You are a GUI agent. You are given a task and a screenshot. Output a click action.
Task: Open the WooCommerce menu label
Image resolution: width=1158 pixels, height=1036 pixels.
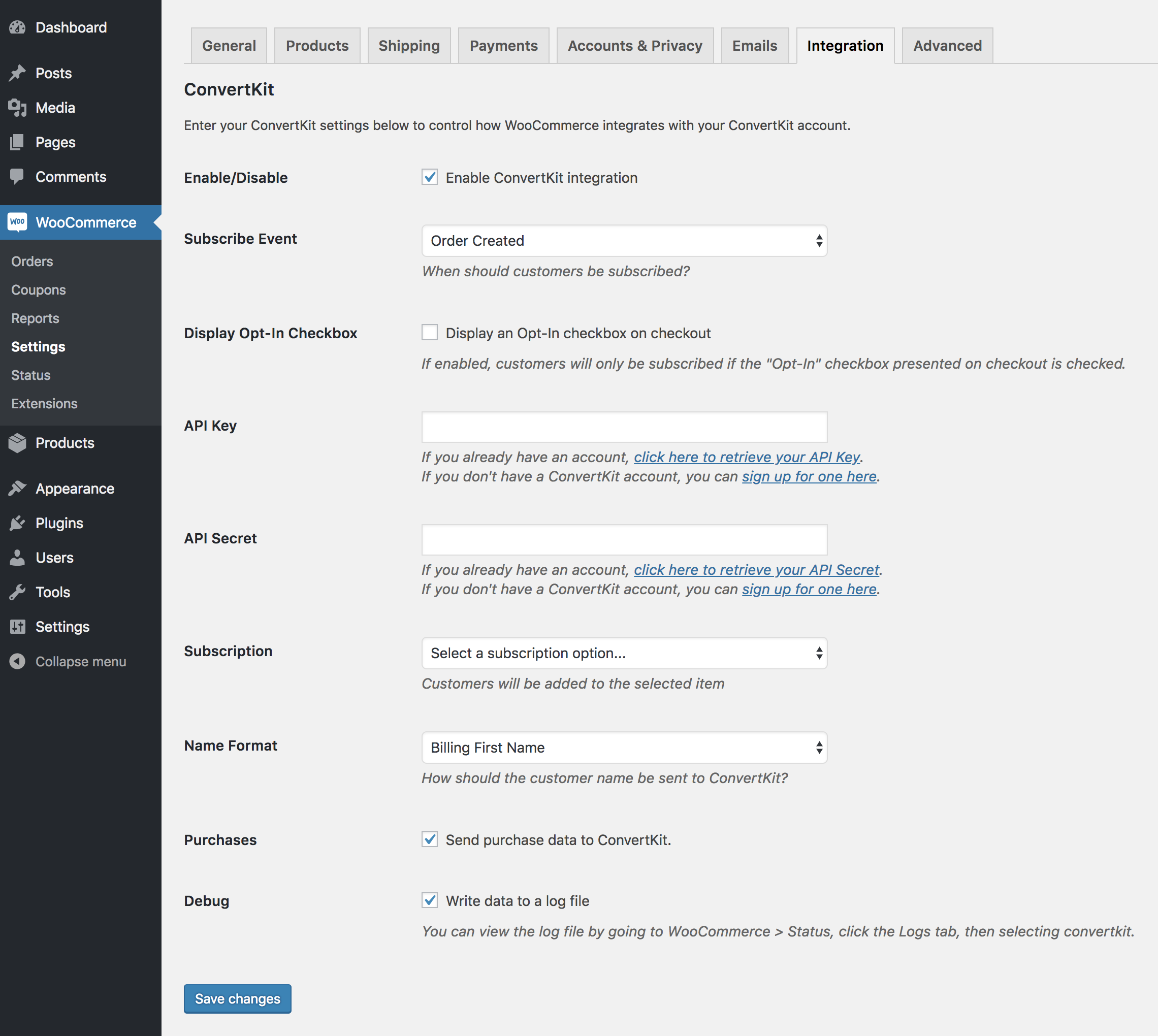coord(86,222)
